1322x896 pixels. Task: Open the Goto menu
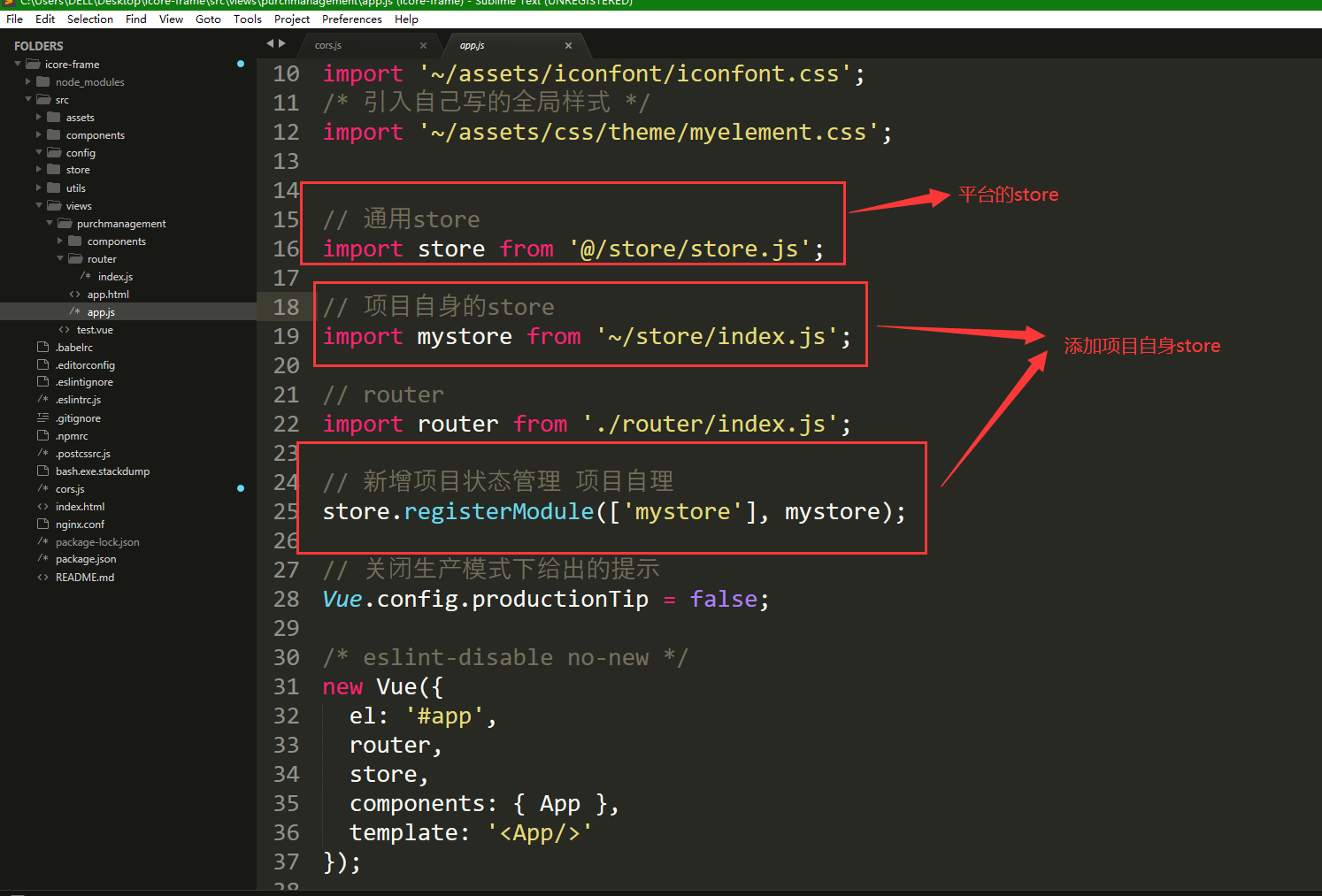coord(208,19)
